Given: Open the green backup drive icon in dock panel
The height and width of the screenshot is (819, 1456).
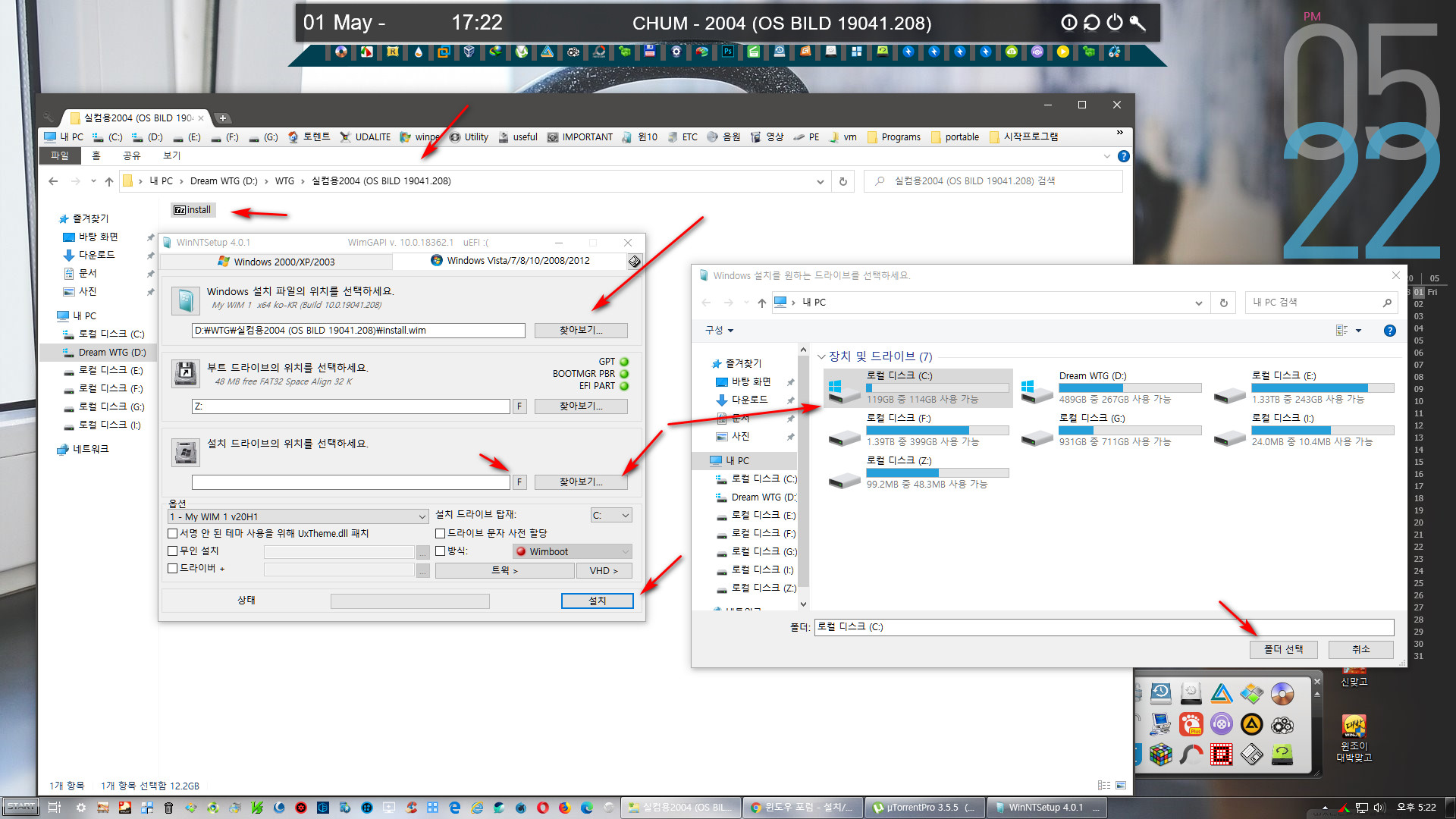Looking at the screenshot, I should (1282, 755).
